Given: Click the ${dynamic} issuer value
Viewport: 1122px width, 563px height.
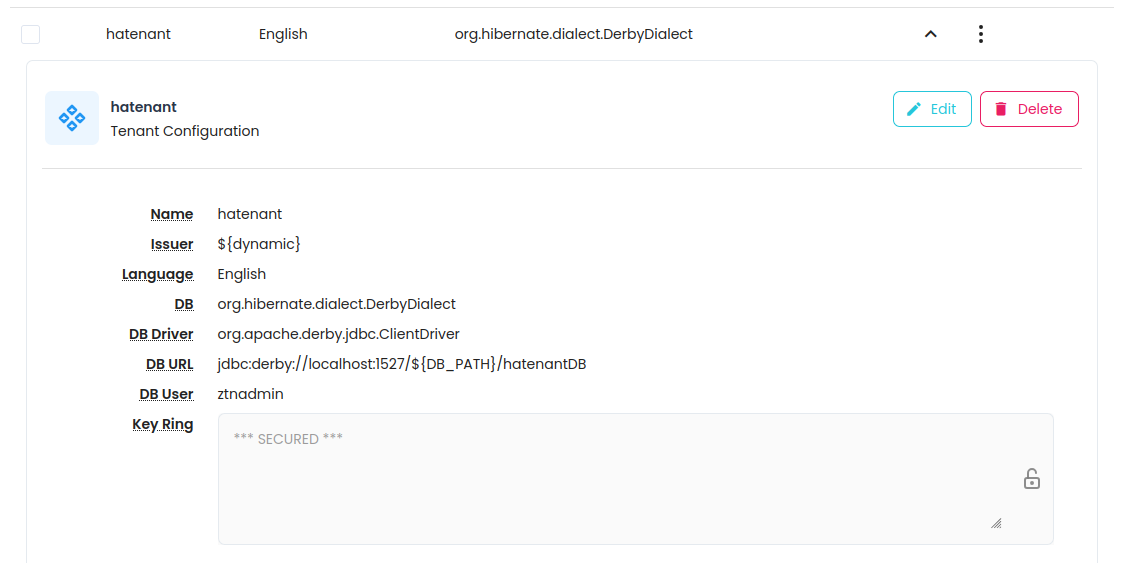Looking at the screenshot, I should [259, 244].
